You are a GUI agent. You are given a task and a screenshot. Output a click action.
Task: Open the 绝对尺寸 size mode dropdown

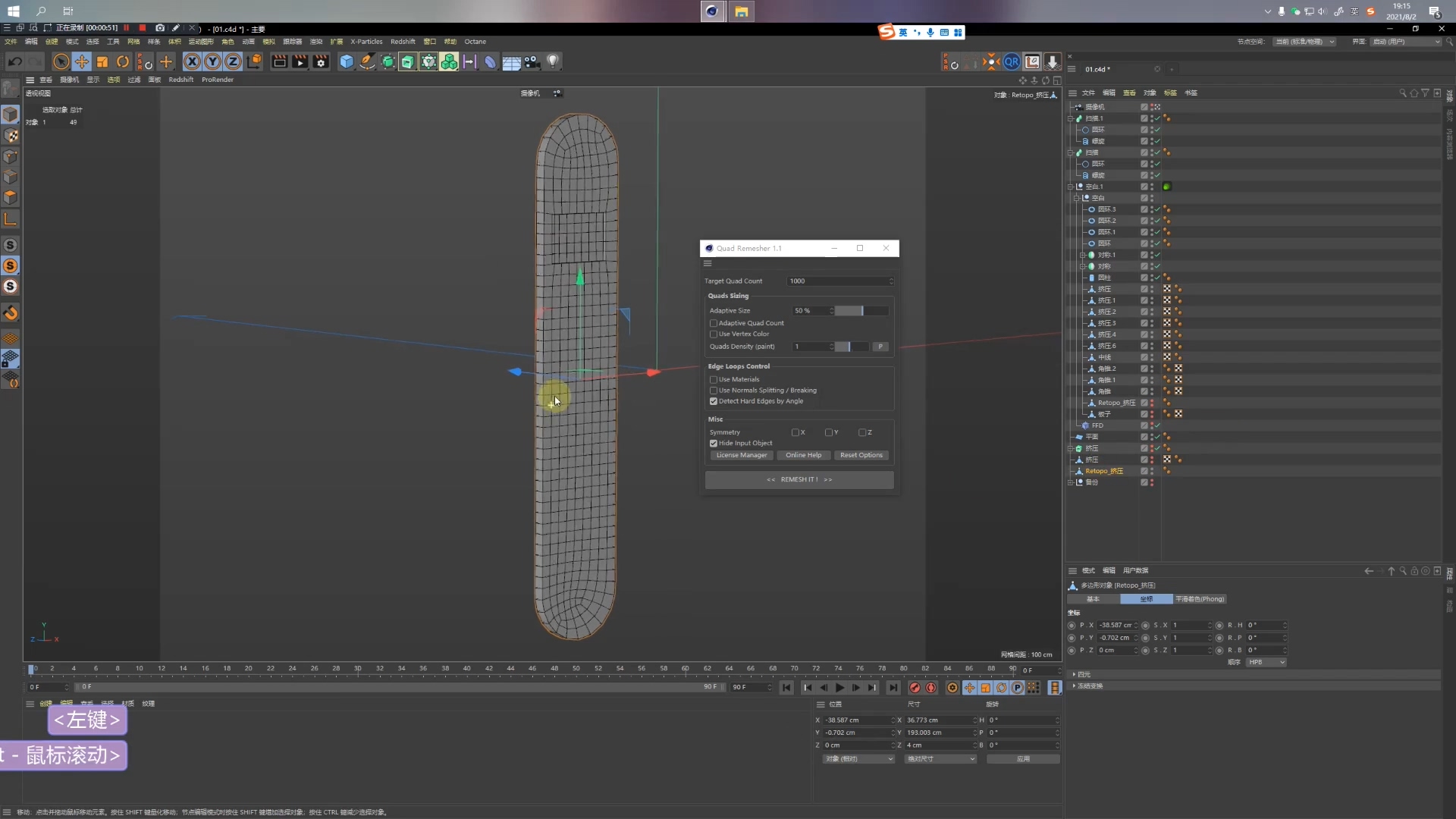point(940,758)
